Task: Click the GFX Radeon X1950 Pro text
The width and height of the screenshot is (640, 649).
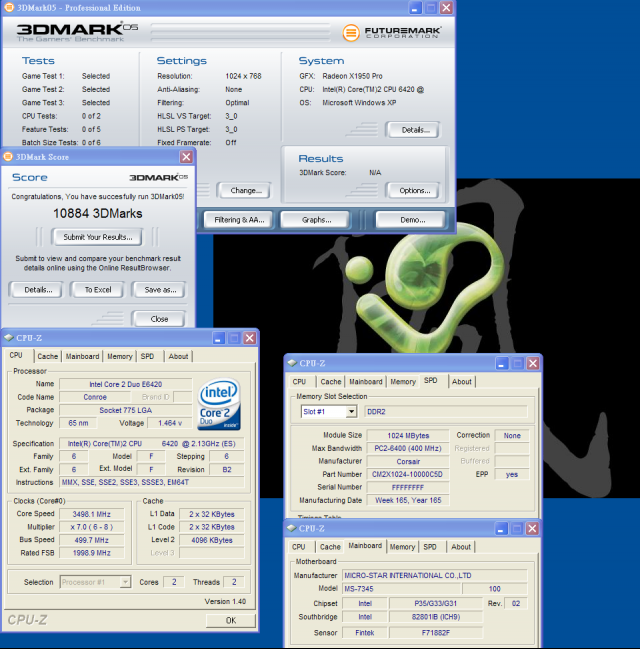Action: (x=352, y=76)
